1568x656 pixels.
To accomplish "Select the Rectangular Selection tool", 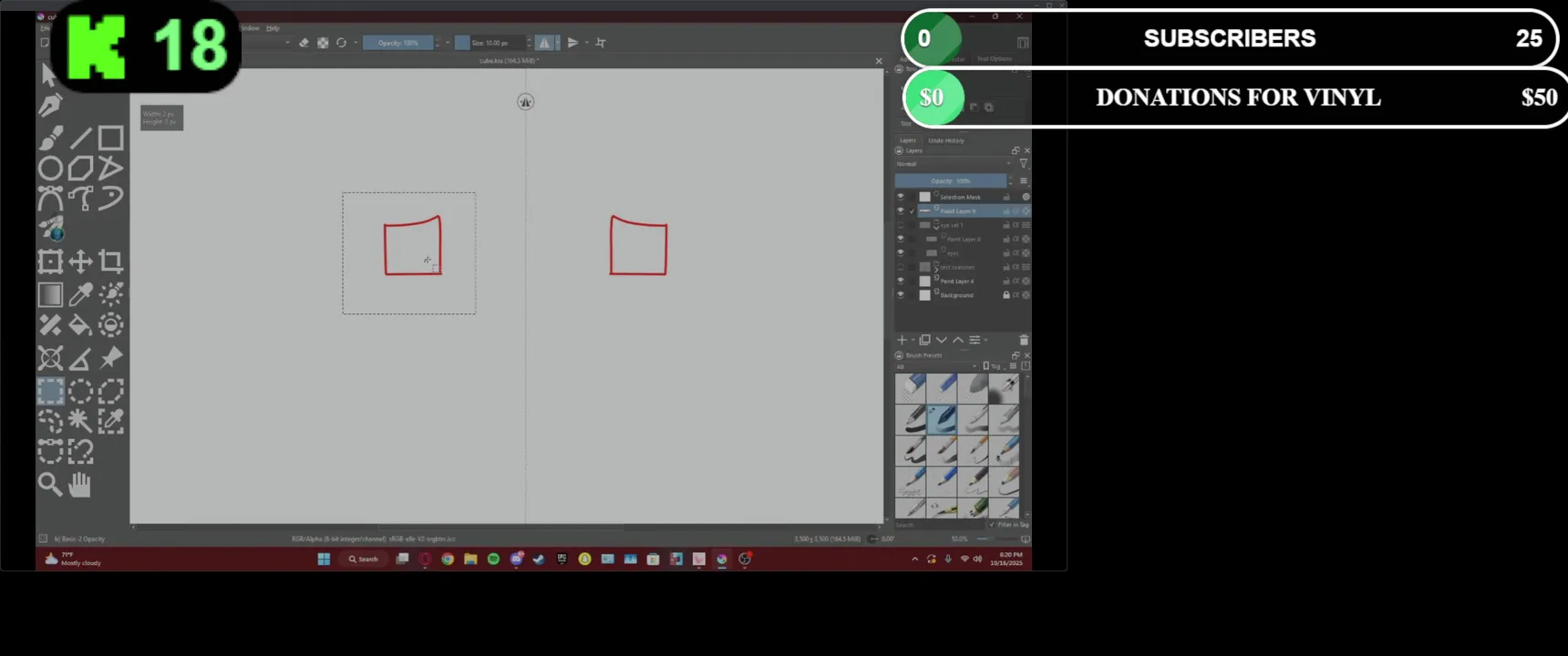I will [50, 392].
